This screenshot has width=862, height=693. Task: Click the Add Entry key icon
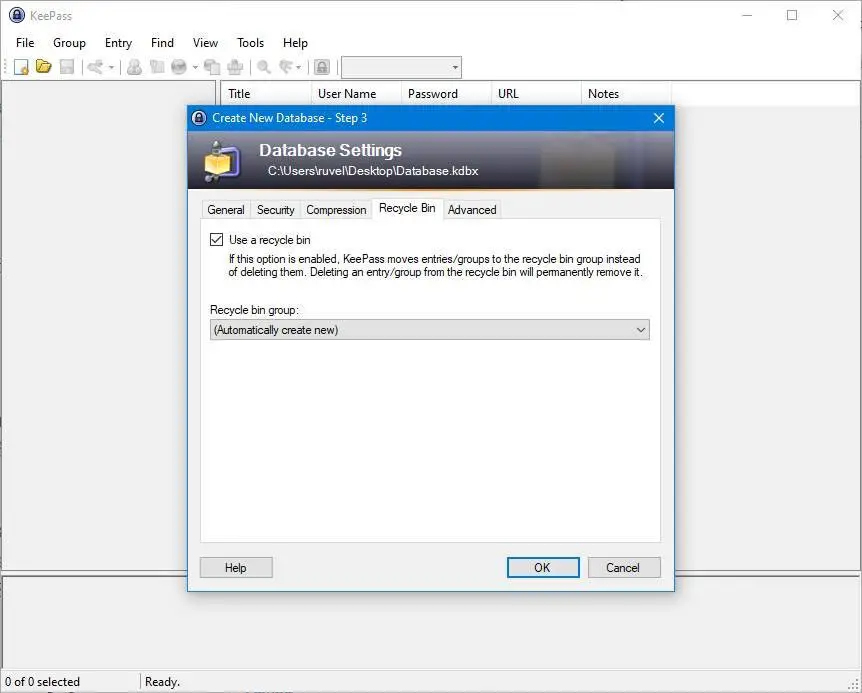[x=96, y=67]
